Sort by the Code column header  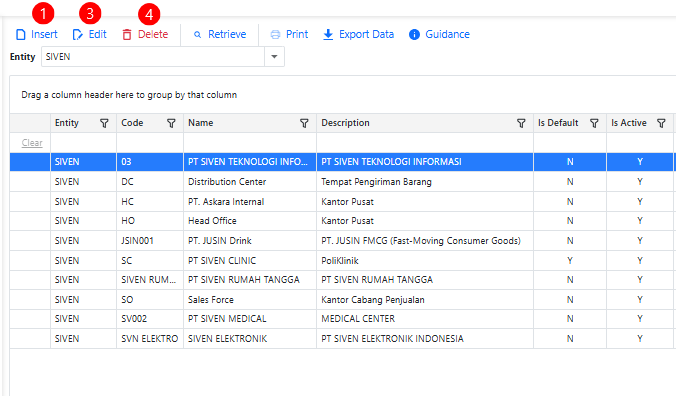(x=132, y=123)
